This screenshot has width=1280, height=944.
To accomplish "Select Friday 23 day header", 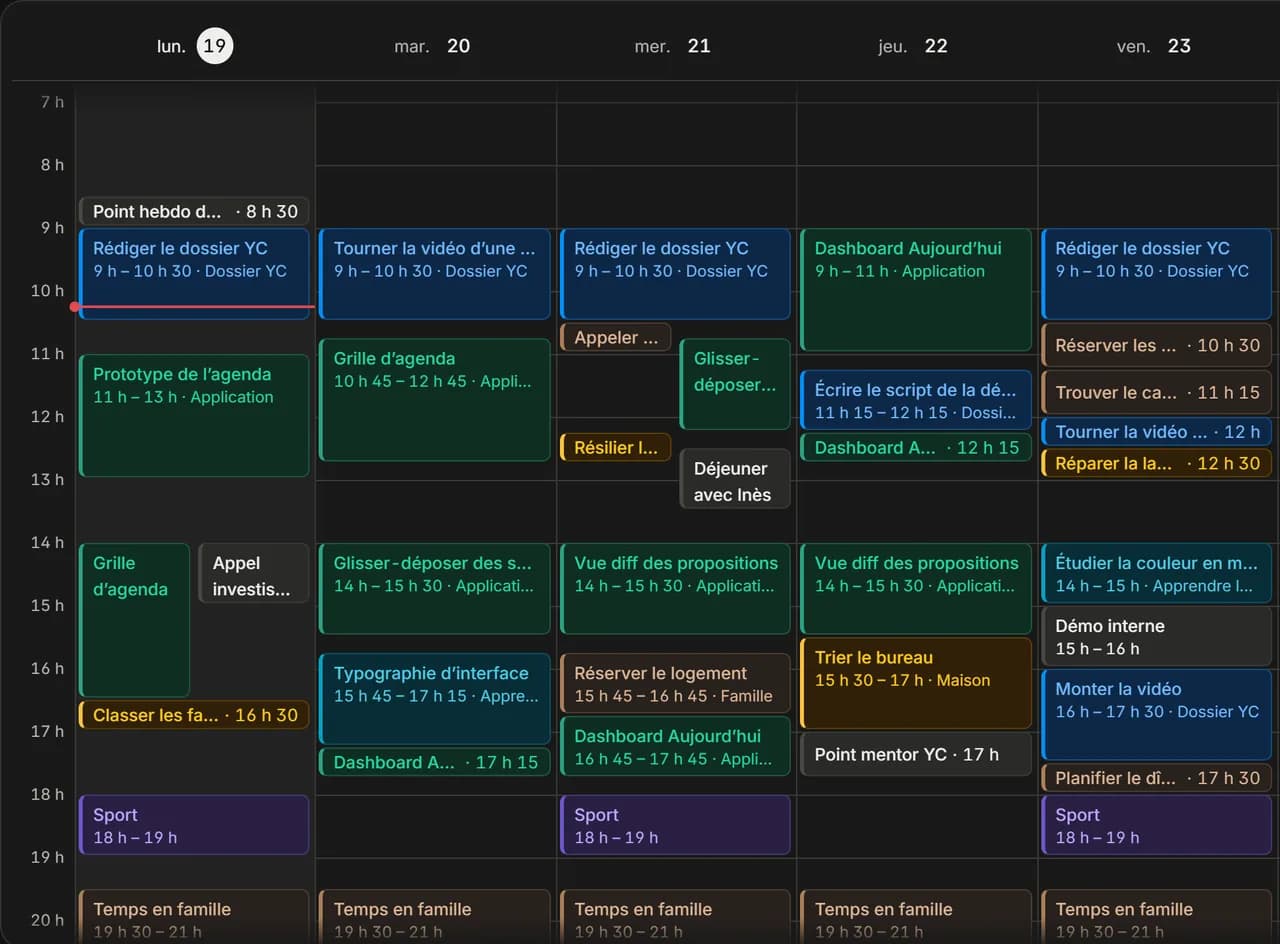I will tap(1154, 46).
